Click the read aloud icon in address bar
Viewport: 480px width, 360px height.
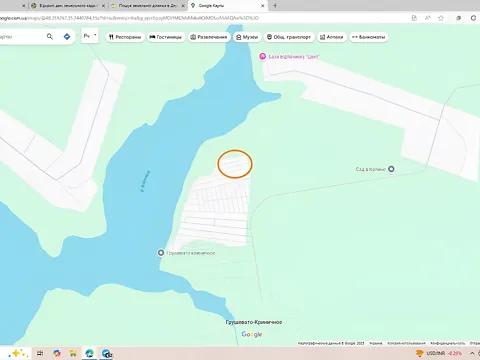point(428,18)
